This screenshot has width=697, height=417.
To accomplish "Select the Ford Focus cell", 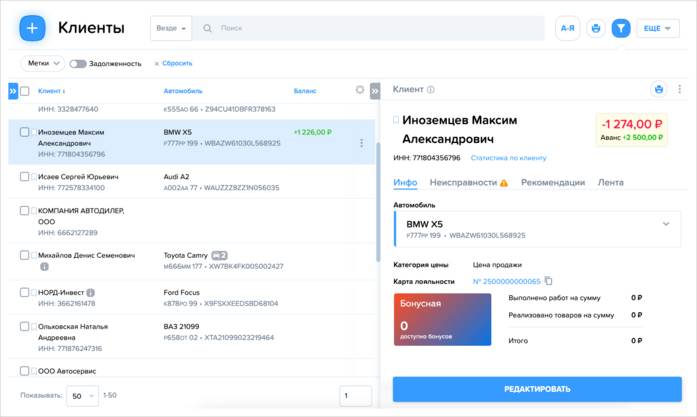I will [181, 293].
